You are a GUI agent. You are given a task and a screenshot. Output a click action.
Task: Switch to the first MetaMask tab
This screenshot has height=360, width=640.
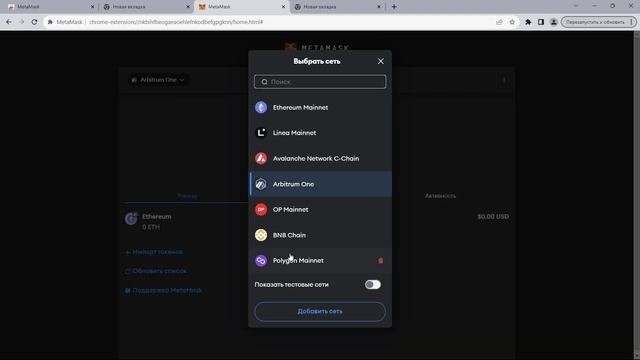pos(51,7)
